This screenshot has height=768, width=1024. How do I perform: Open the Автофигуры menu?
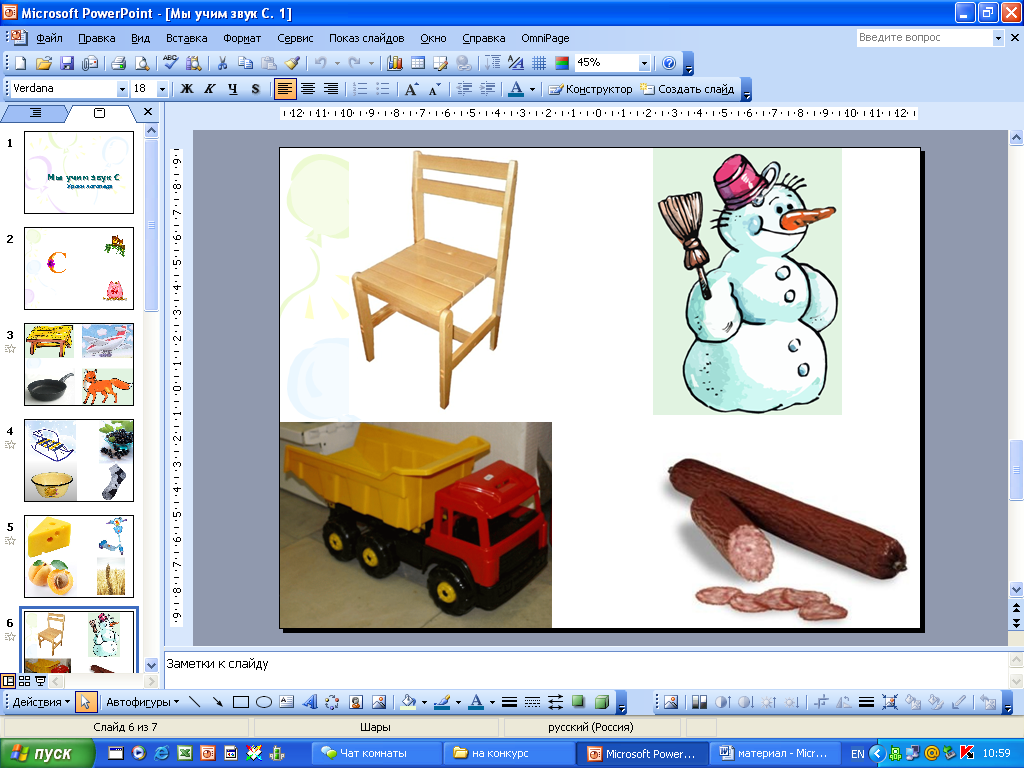tap(142, 702)
